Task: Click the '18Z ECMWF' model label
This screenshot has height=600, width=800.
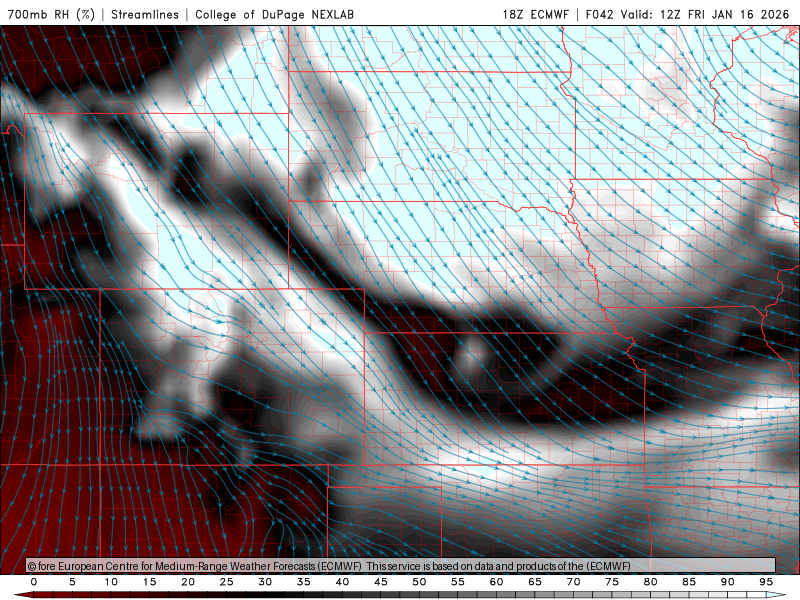Action: [535, 14]
